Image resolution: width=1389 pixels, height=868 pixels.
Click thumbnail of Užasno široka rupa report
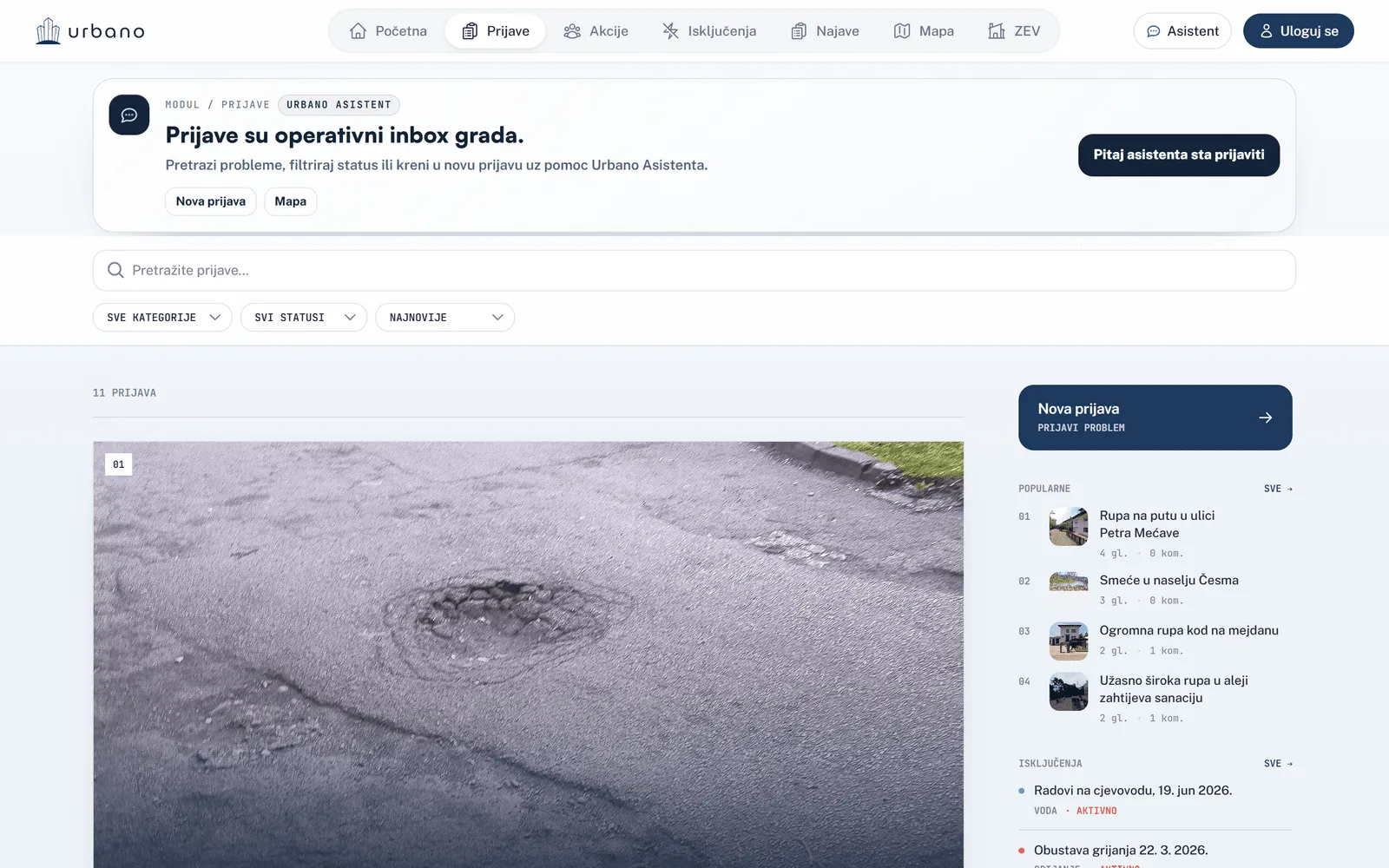tap(1069, 692)
